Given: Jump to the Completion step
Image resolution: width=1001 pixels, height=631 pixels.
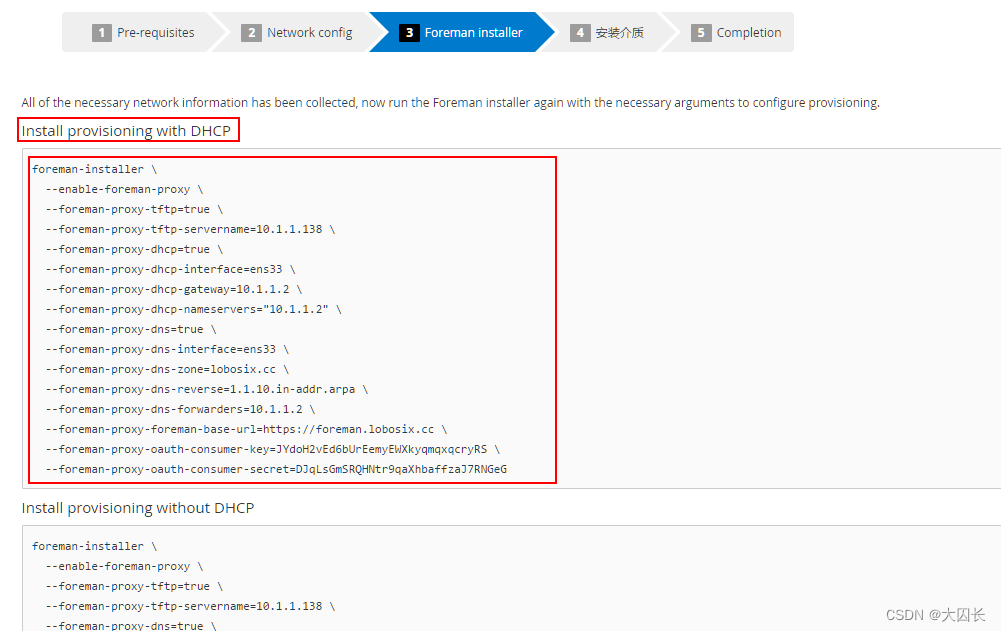Looking at the screenshot, I should point(735,33).
